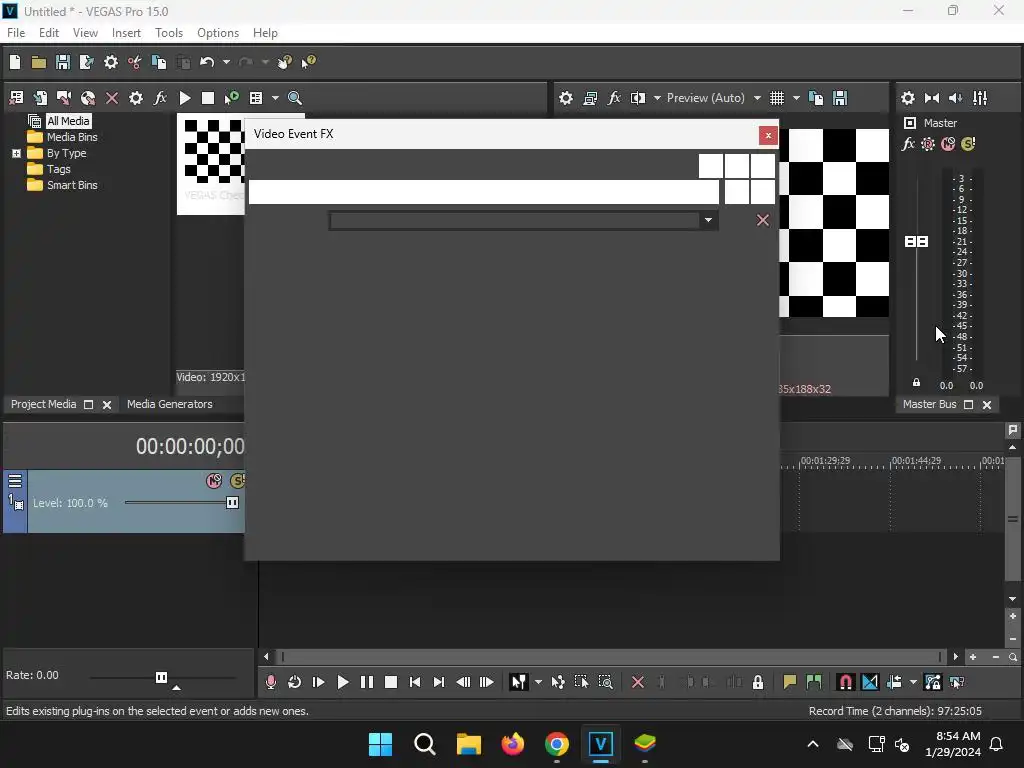Search media bins with the magnifier icon

pos(295,98)
